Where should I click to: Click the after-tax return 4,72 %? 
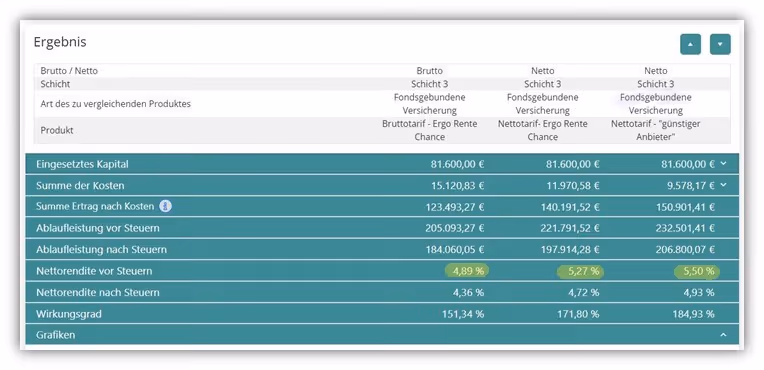[x=583, y=292]
